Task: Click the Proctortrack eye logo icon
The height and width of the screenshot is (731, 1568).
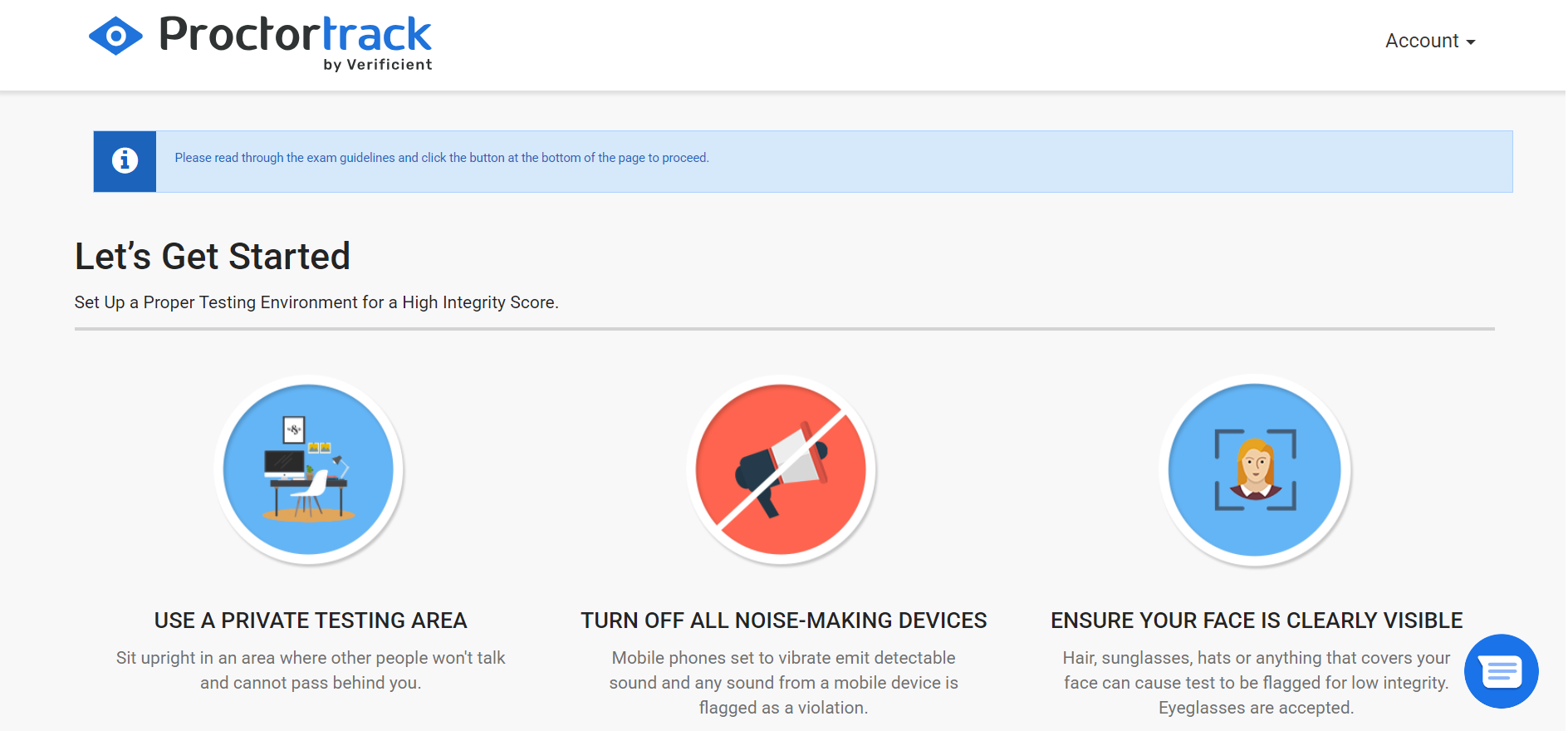Action: tap(115, 36)
